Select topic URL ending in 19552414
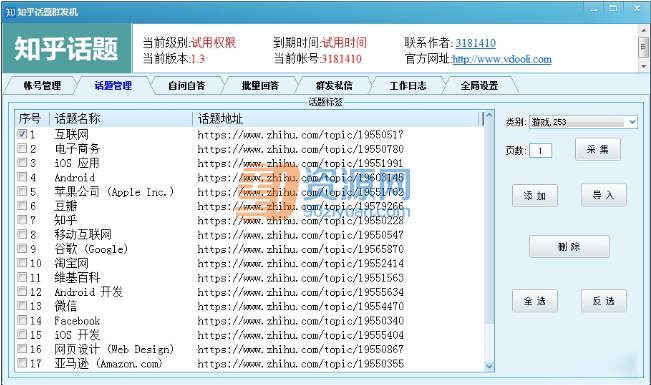The width and height of the screenshot is (651, 385). [x=300, y=263]
